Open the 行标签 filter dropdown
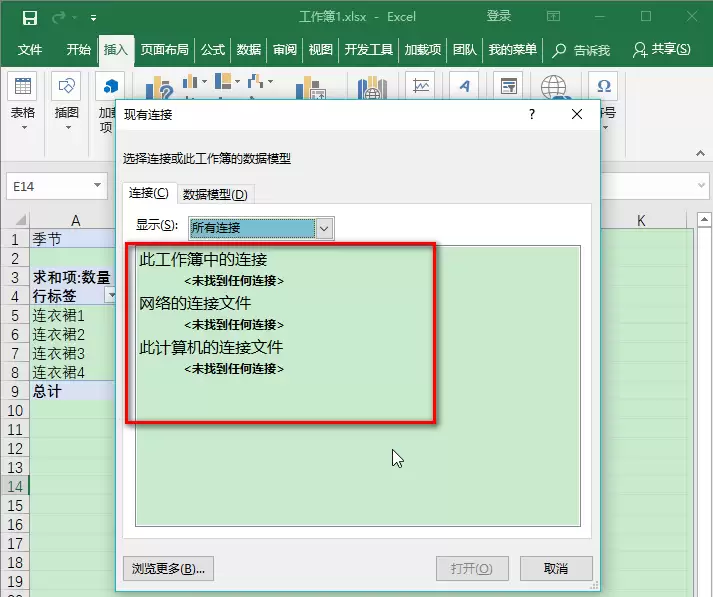This screenshot has width=713, height=597. (110, 296)
